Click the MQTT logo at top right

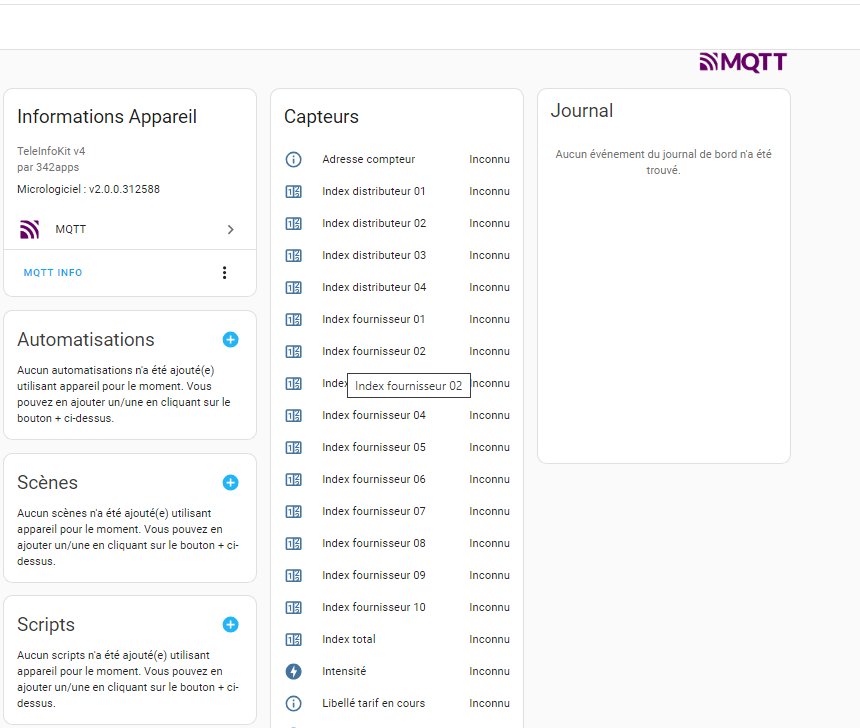click(x=743, y=63)
